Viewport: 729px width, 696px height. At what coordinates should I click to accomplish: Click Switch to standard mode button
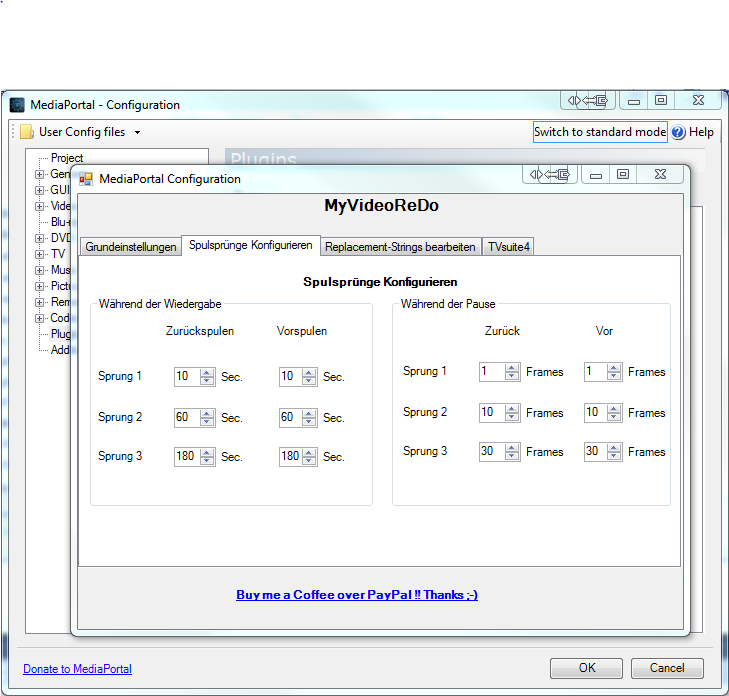600,132
